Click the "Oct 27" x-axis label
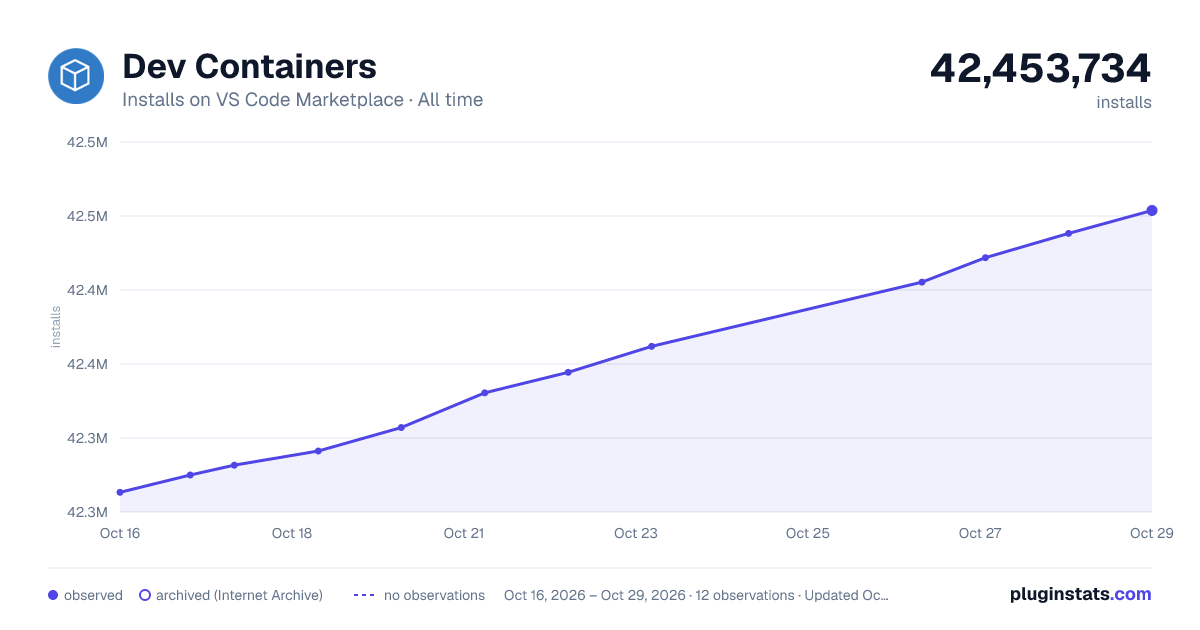The height and width of the screenshot is (630, 1200). click(980, 533)
